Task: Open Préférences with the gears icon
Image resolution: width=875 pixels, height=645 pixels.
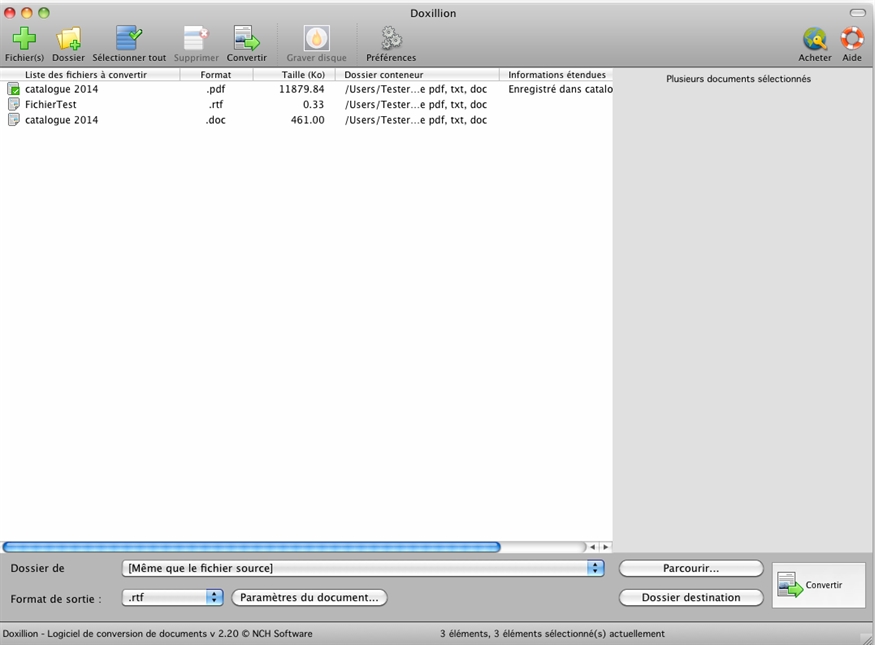Action: pos(391,39)
